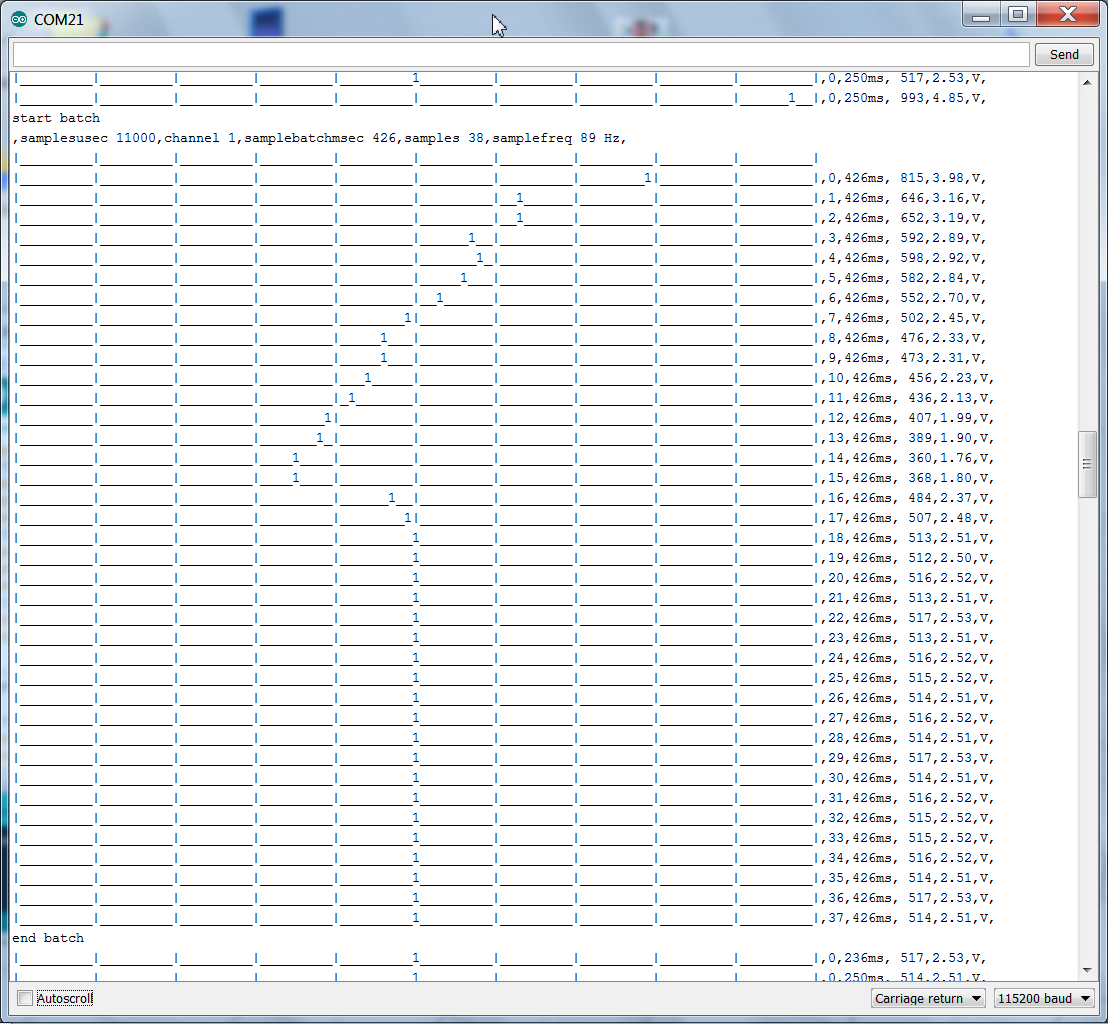Enable the Autoscroll checkbox
The width and height of the screenshot is (1108, 1024).
coord(25,998)
